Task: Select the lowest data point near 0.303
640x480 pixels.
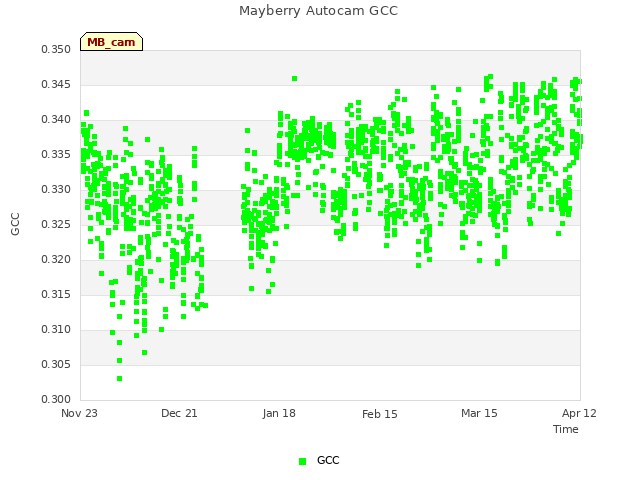Action: [x=120, y=379]
